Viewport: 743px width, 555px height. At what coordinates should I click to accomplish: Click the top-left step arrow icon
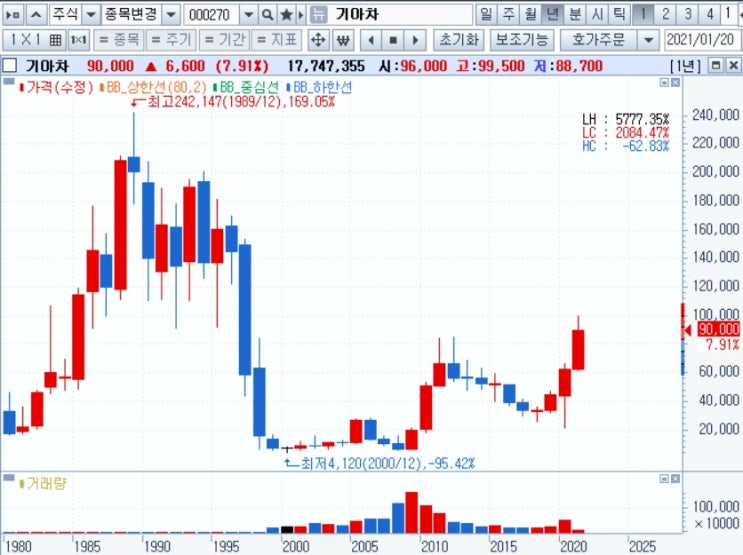pos(13,15)
